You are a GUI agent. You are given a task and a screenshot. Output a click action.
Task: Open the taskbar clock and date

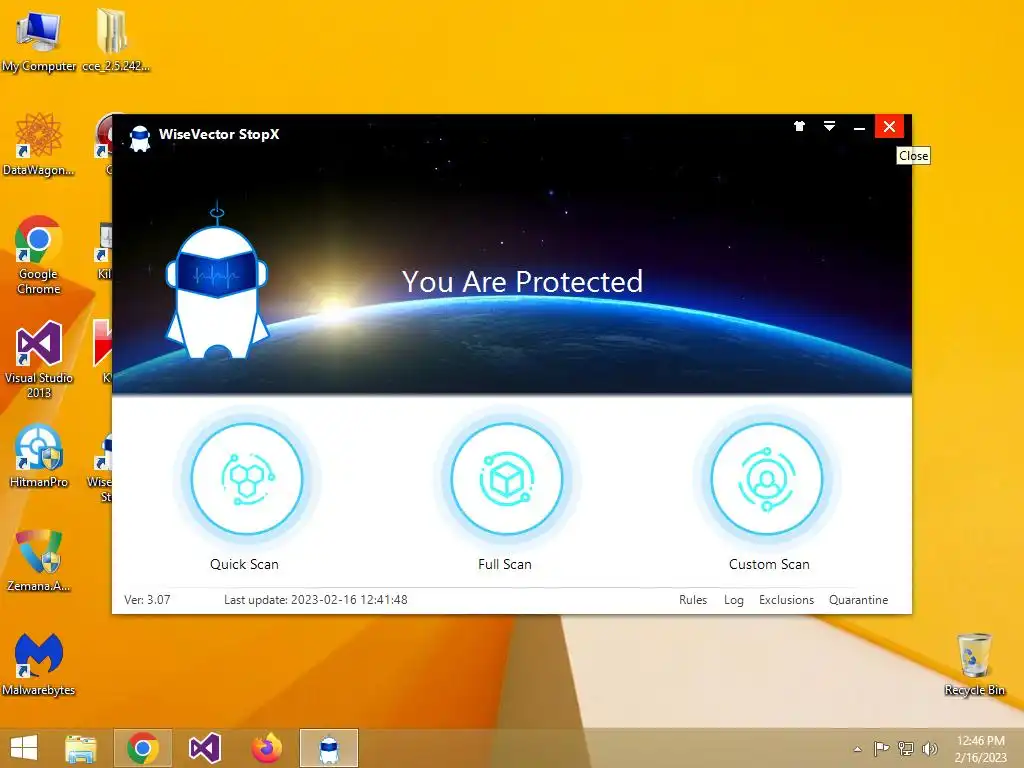click(980, 749)
